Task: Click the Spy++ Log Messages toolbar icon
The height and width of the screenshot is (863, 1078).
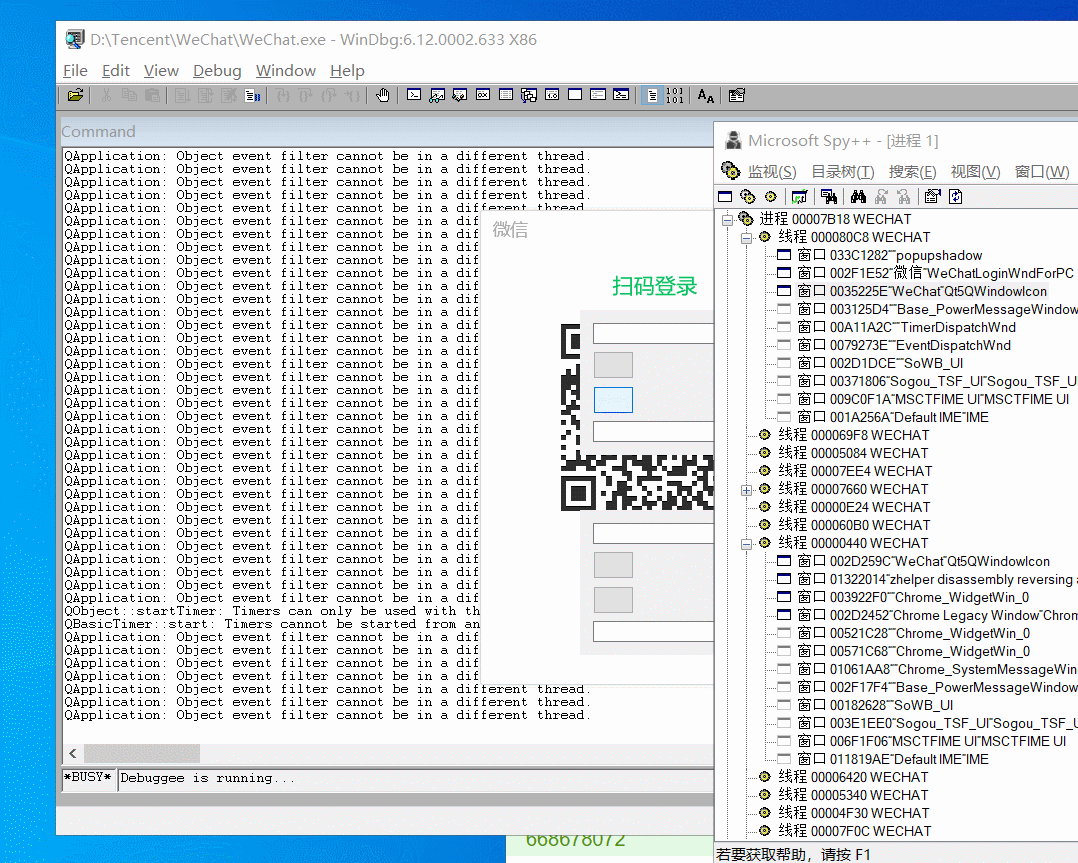Action: (x=799, y=197)
